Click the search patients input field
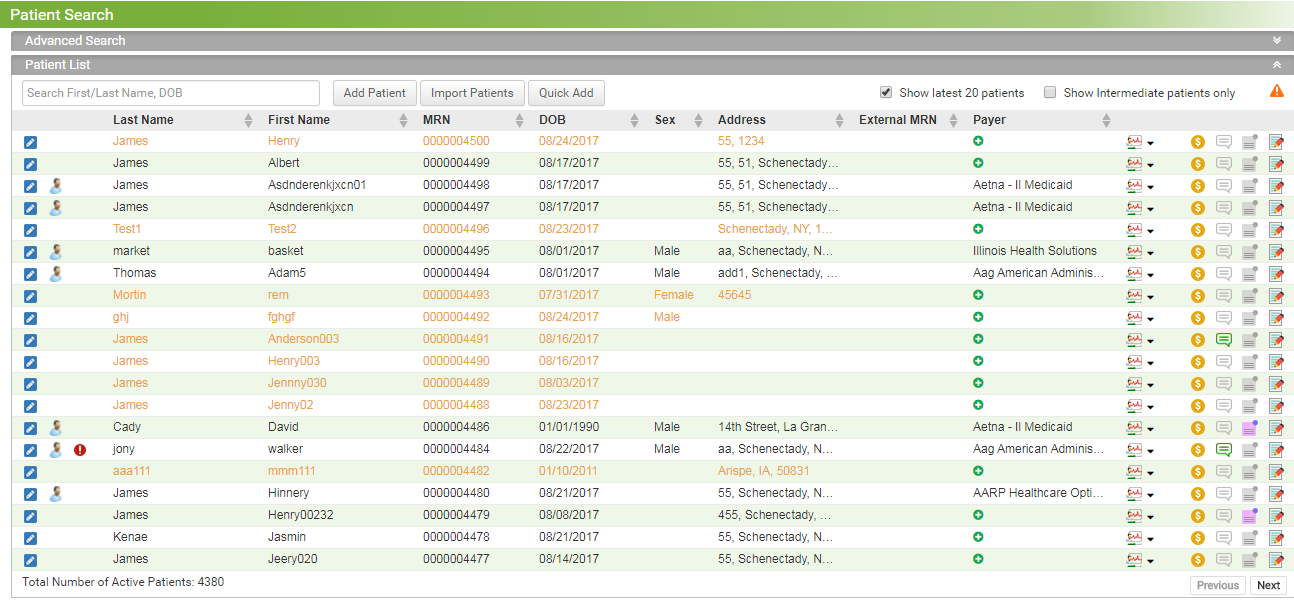The width and height of the screenshot is (1294, 602). click(170, 92)
